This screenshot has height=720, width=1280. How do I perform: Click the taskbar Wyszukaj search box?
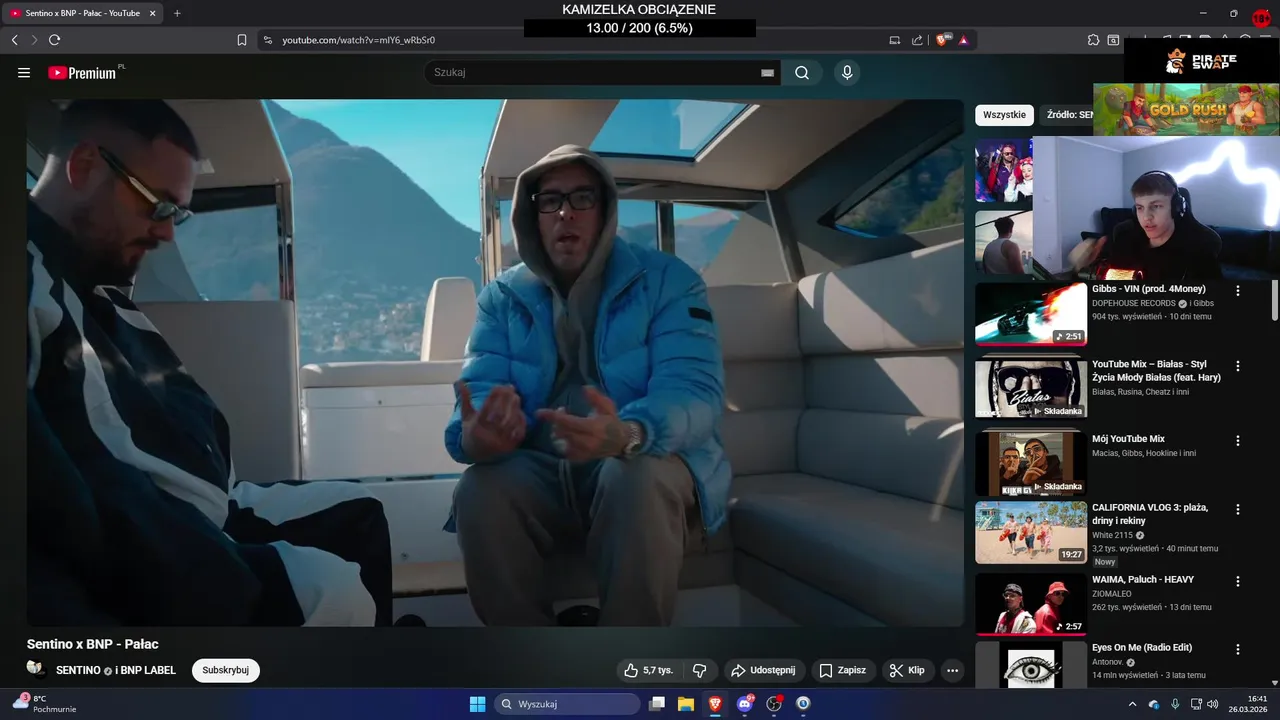click(x=568, y=704)
